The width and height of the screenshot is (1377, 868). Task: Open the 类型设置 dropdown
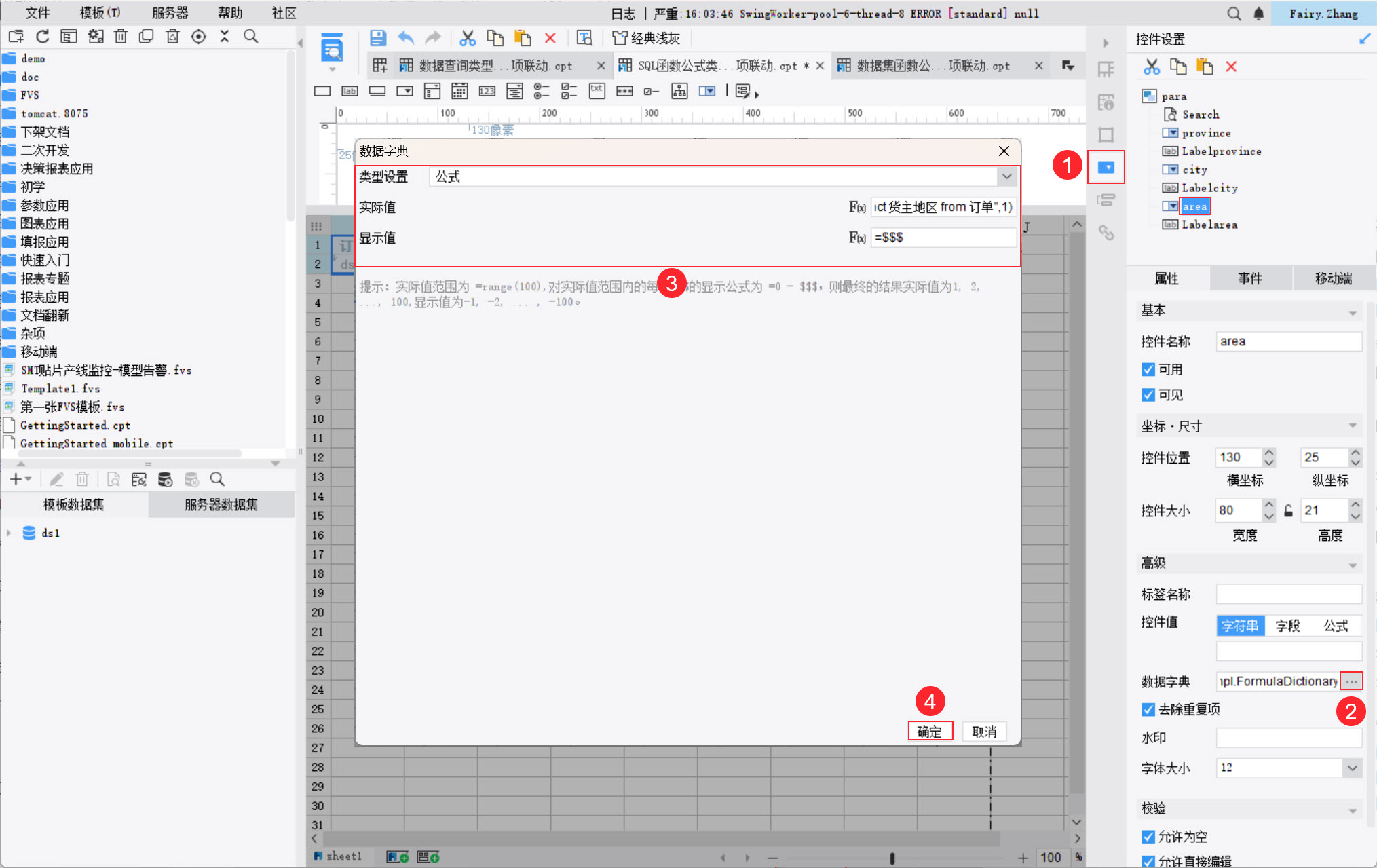[1006, 177]
